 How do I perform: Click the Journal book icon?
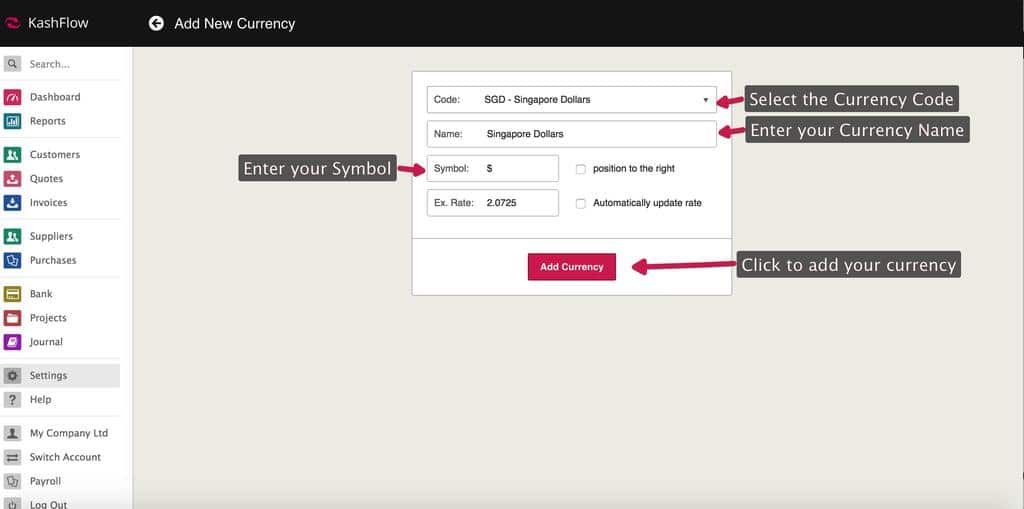(12, 342)
